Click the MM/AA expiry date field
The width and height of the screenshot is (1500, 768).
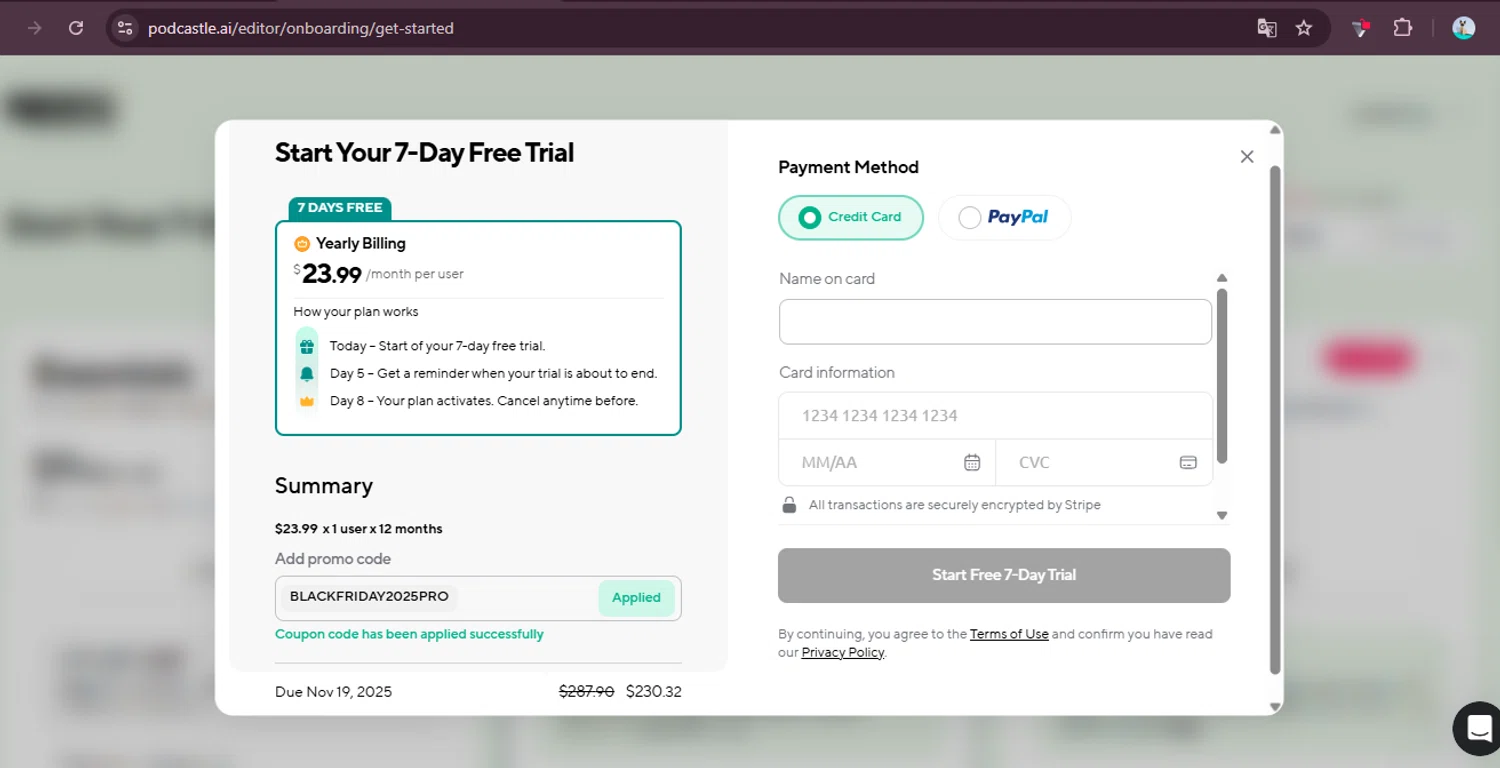tap(887, 462)
